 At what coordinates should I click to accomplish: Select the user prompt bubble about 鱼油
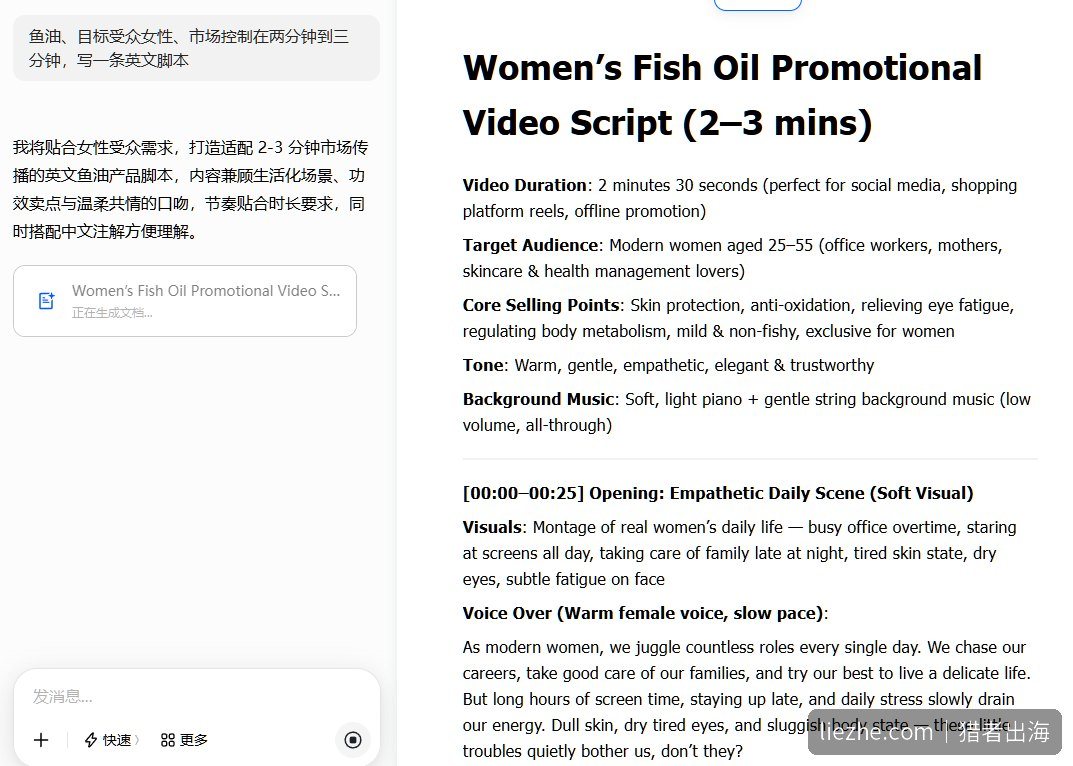196,48
